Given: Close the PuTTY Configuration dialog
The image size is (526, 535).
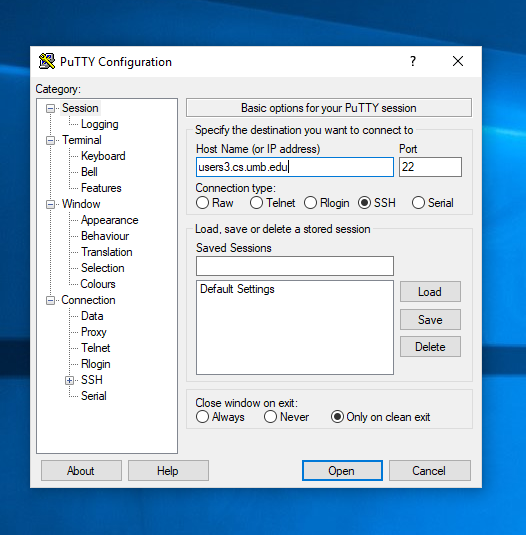Looking at the screenshot, I should pyautogui.click(x=458, y=61).
